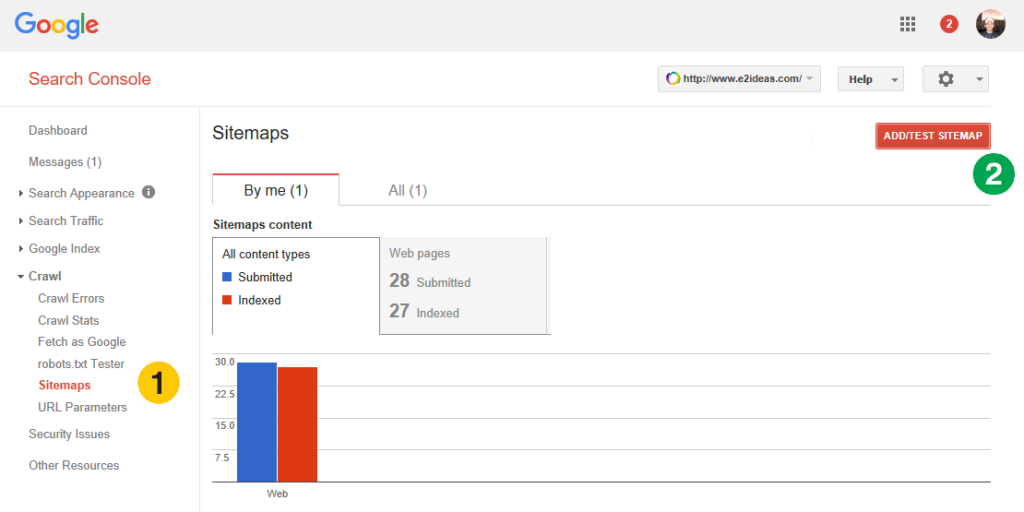Click the ADD/TEST SITEMAP button

click(x=933, y=136)
